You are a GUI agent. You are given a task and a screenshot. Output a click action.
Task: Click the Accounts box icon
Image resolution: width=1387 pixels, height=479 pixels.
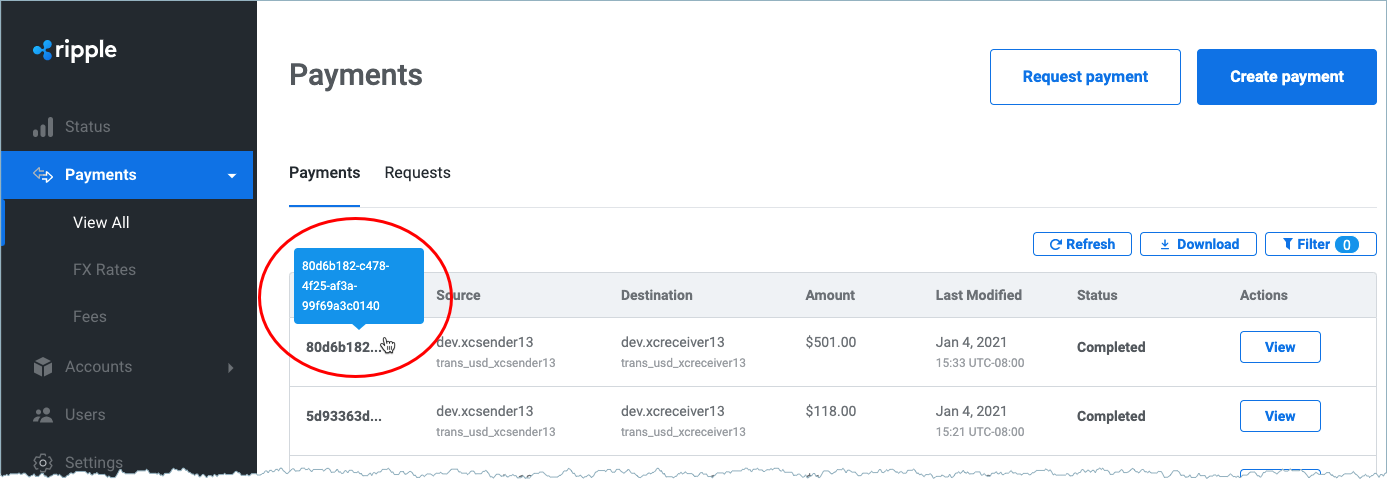[42, 367]
